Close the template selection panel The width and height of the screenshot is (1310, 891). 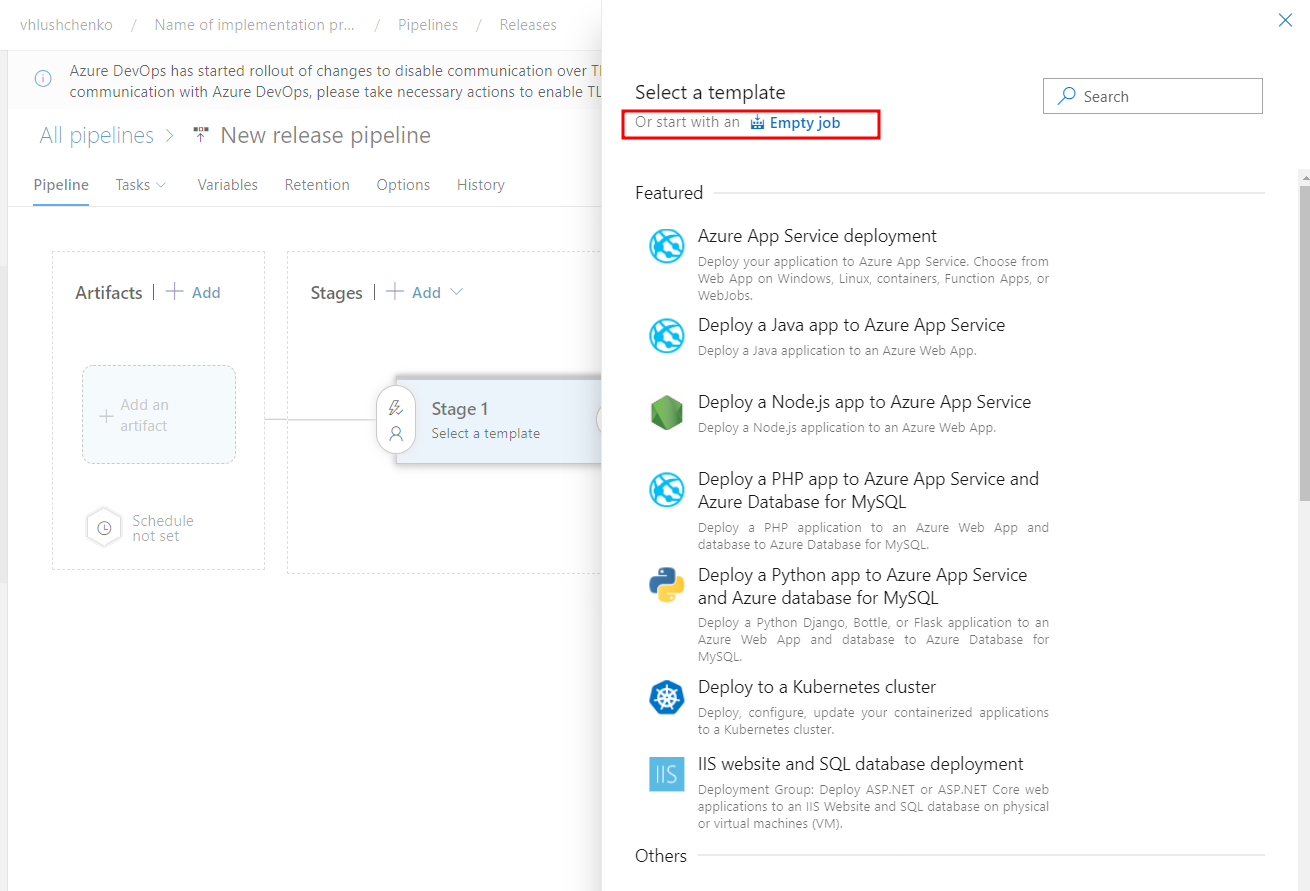(1285, 20)
